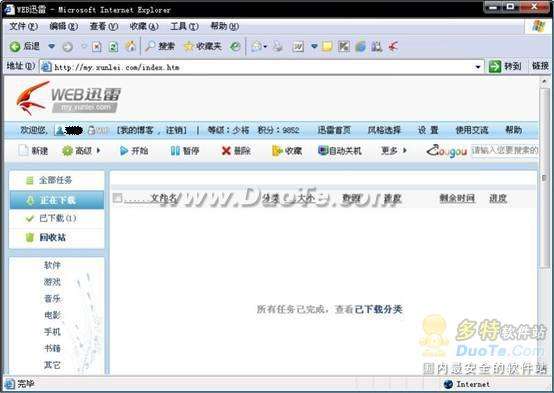Viewport: 554px width, 393px height.
Task: Open the 工具(T) menu
Action: (184, 26)
